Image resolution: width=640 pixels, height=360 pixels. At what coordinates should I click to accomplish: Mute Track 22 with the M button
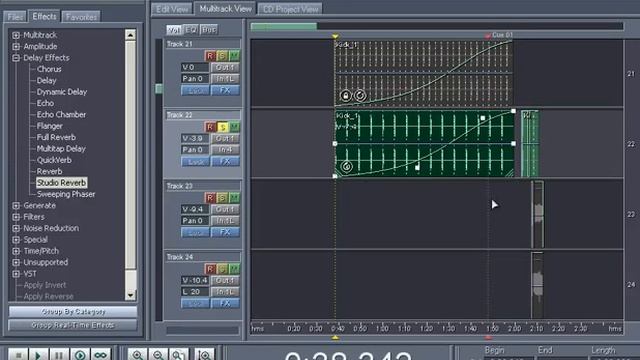tap(234, 127)
